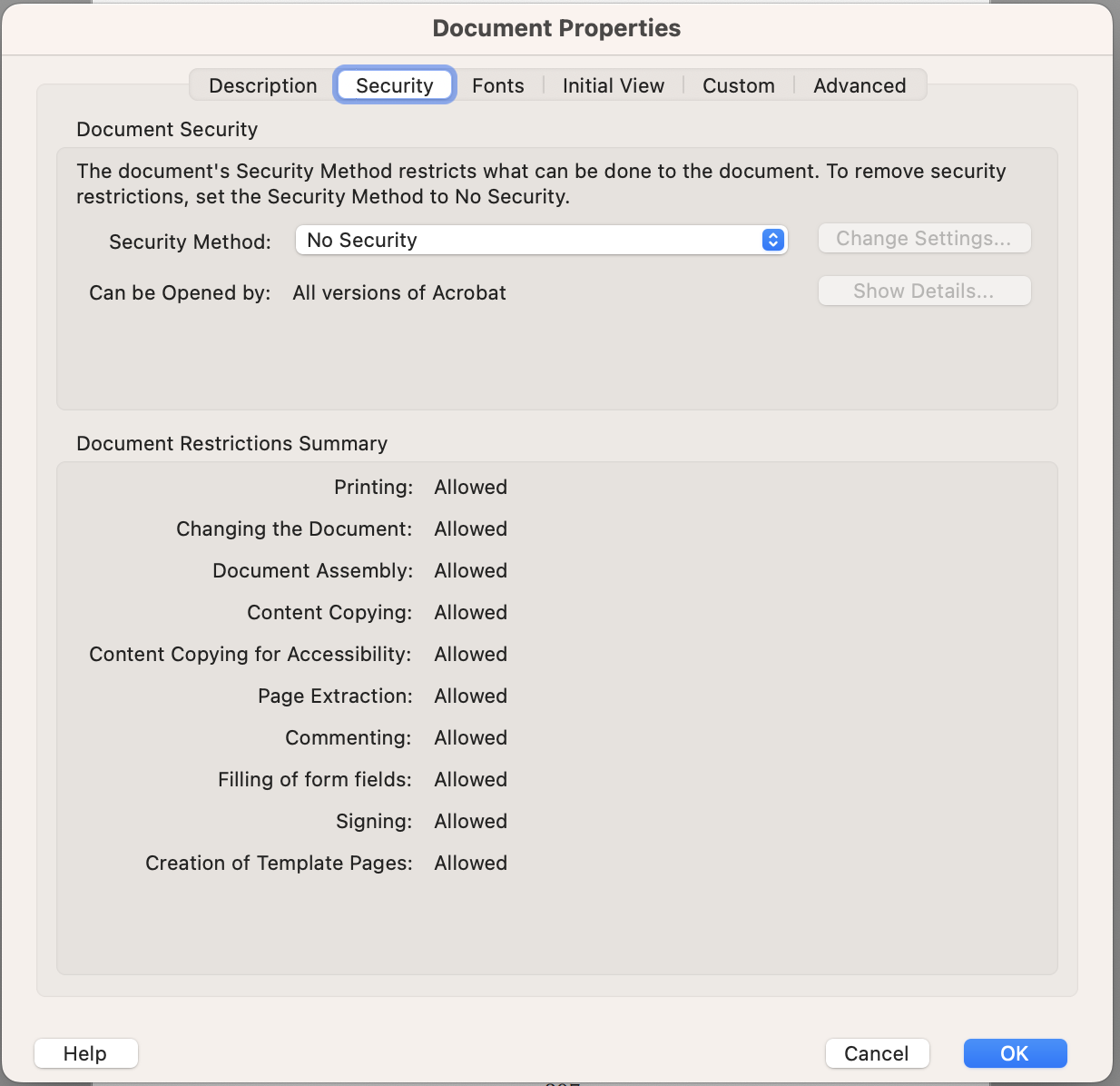
Task: Switch to the Initial View tab
Action: (x=613, y=85)
